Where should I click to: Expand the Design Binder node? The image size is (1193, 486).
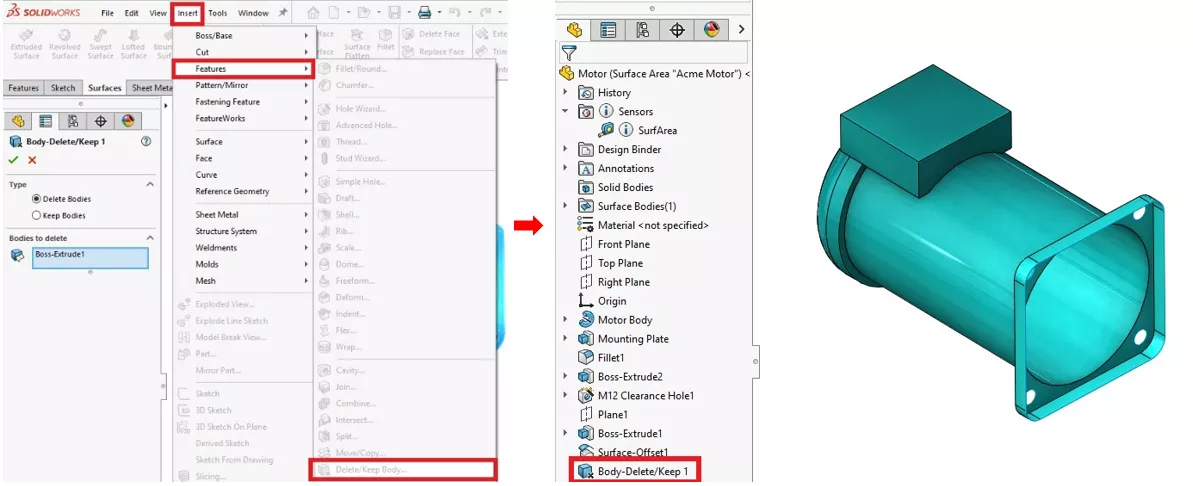(565, 149)
